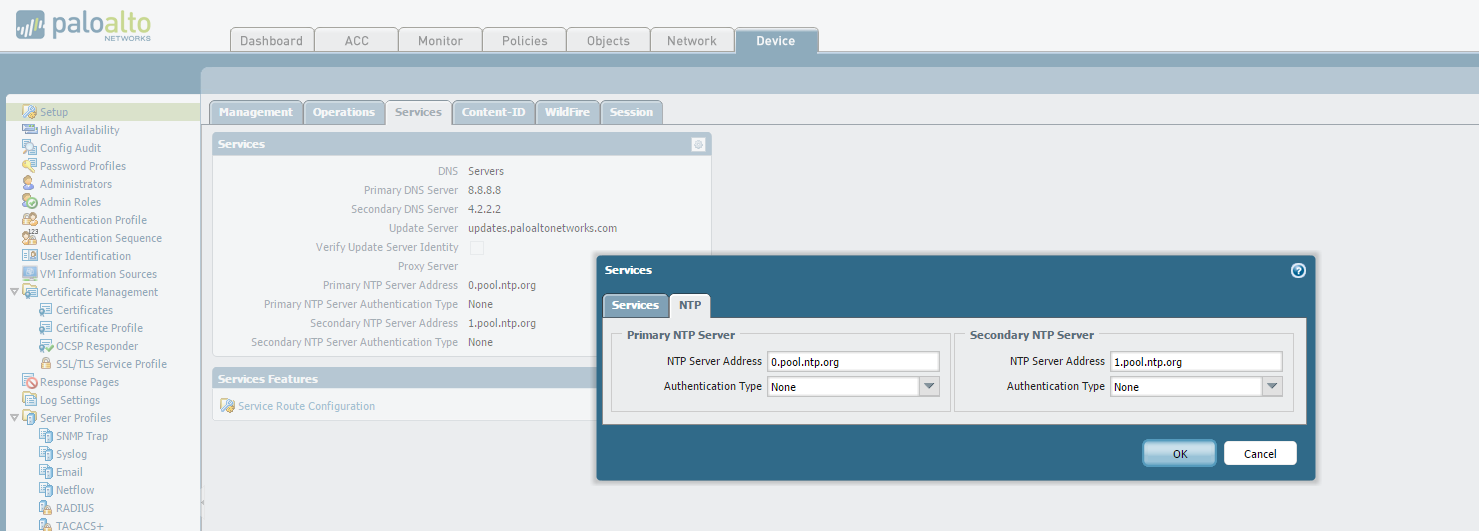The image size is (1479, 531).
Task: Click the Authentication Sequence icon
Action: tap(30, 238)
